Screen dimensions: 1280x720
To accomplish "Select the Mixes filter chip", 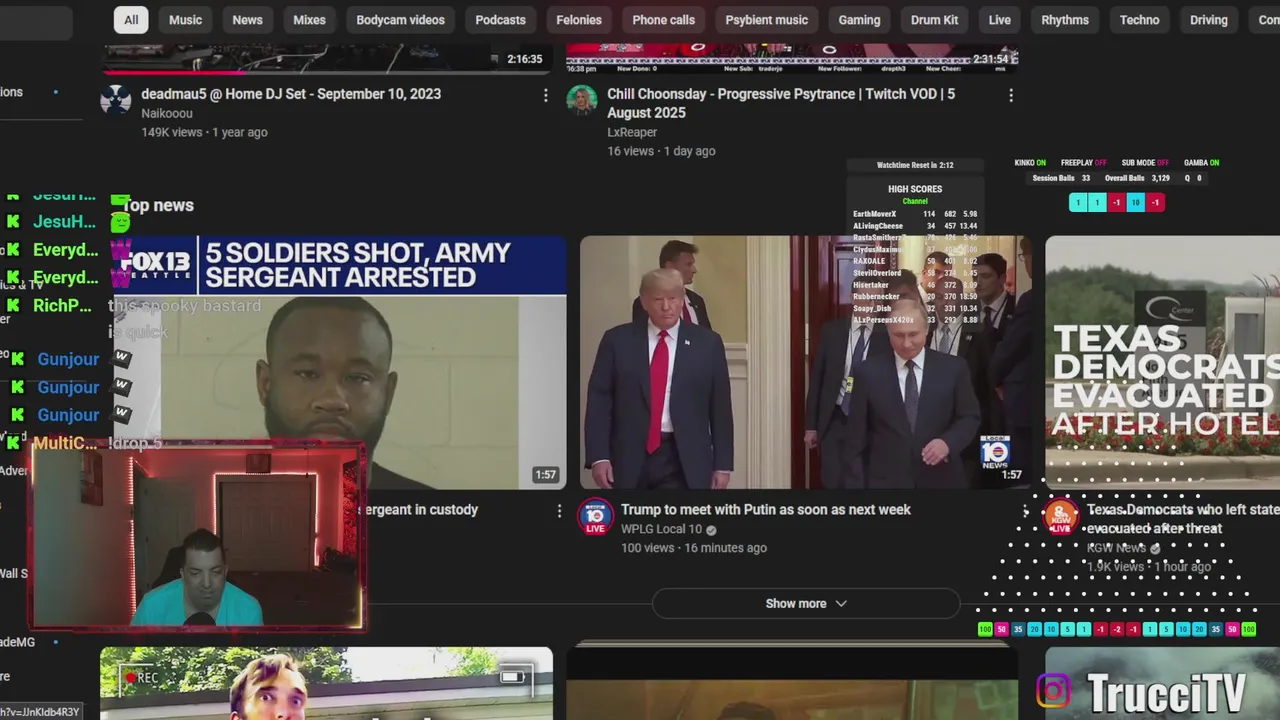I will click(309, 20).
